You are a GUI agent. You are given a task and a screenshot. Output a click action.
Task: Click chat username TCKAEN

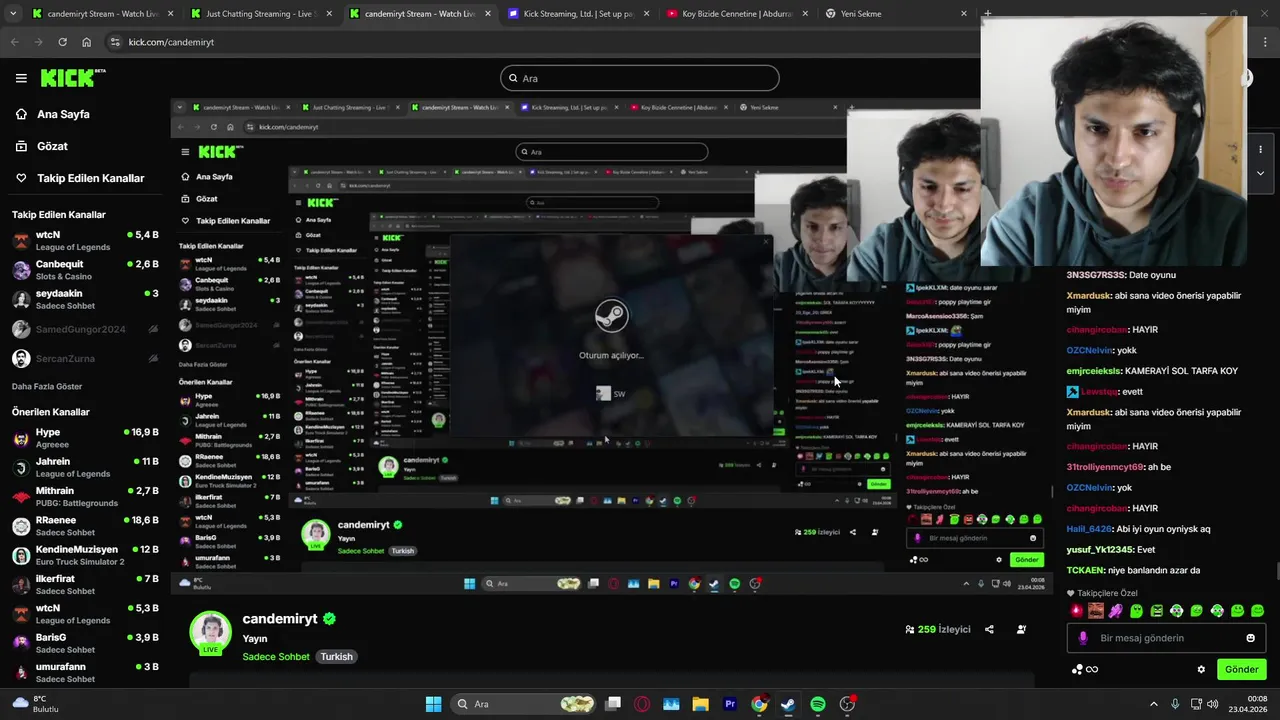click(1085, 571)
